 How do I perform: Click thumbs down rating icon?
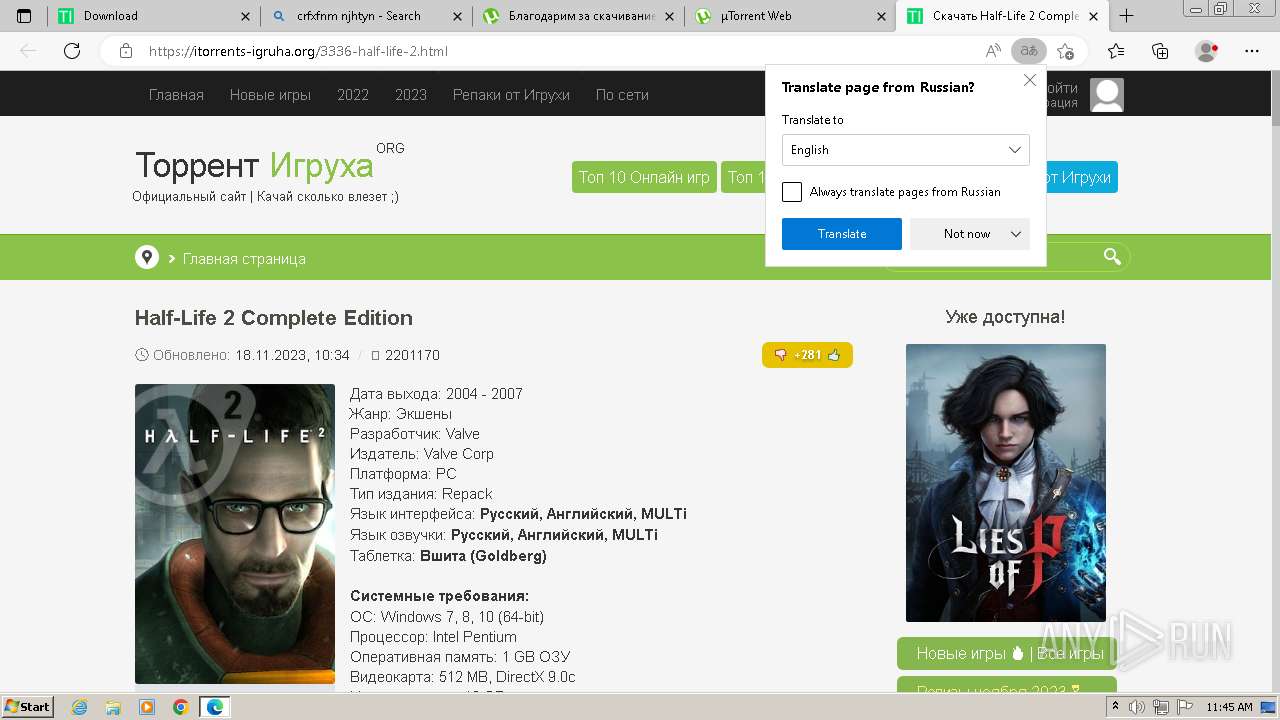coord(781,355)
